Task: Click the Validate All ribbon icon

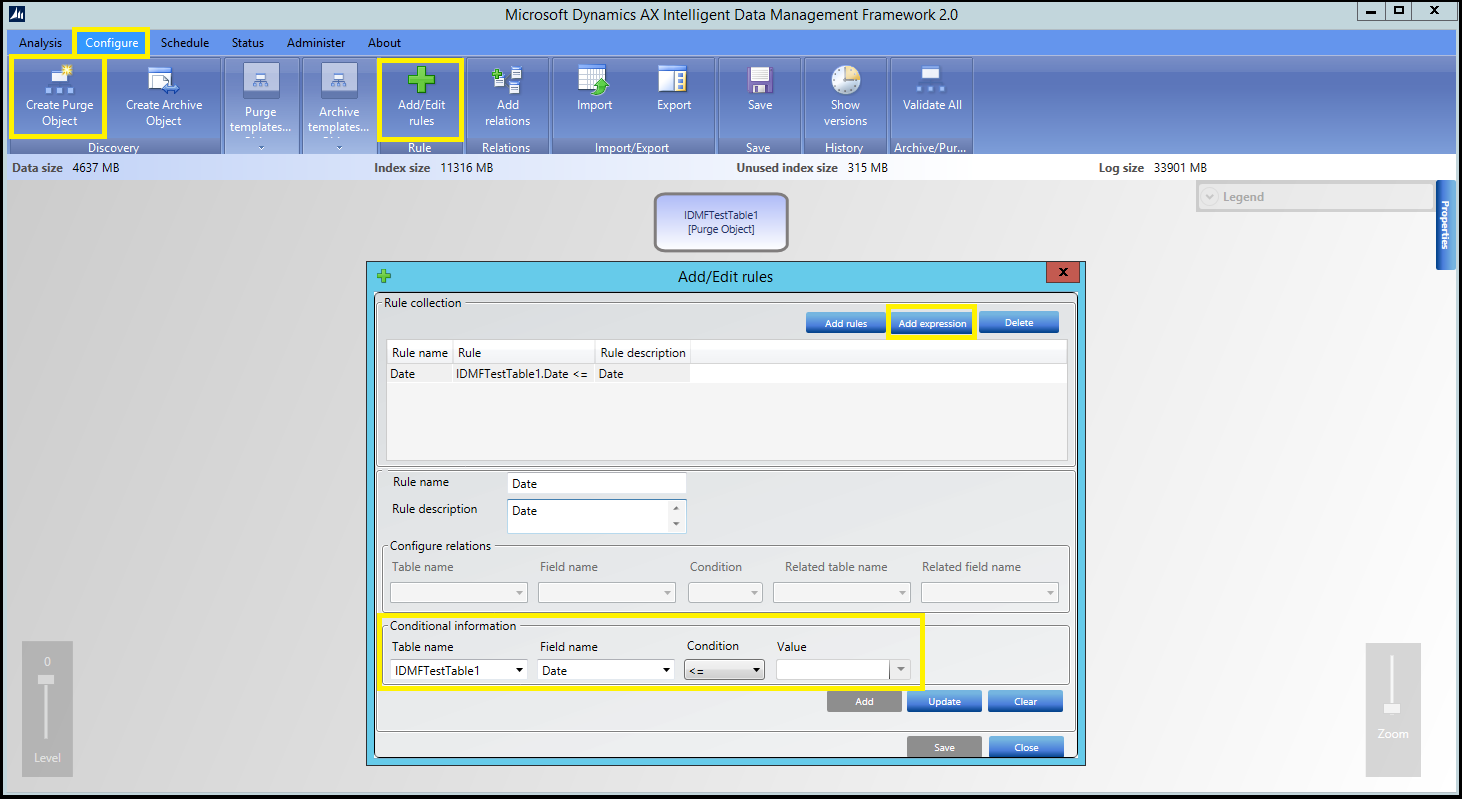Action: click(932, 80)
